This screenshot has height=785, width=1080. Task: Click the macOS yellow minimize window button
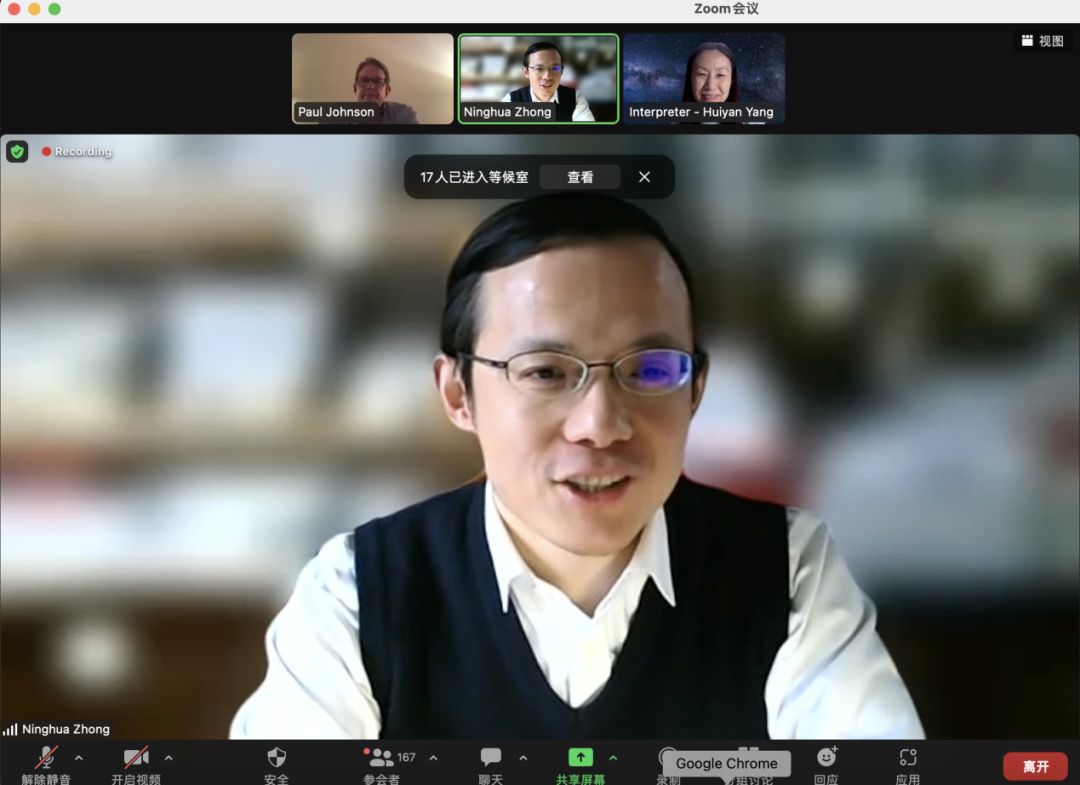pyautogui.click(x=34, y=9)
